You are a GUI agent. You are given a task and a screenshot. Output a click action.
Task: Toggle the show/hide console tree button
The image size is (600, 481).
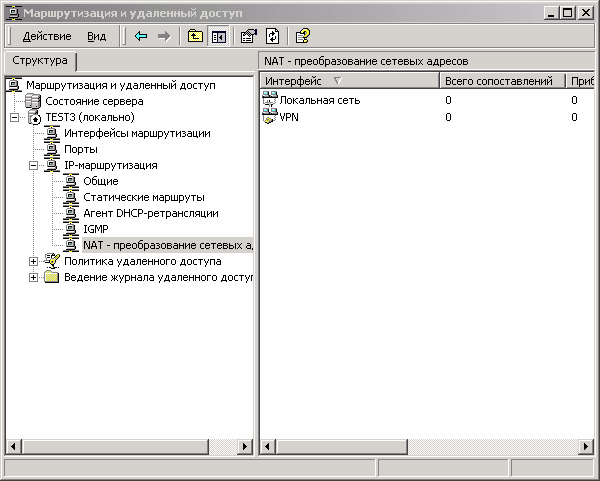point(218,36)
